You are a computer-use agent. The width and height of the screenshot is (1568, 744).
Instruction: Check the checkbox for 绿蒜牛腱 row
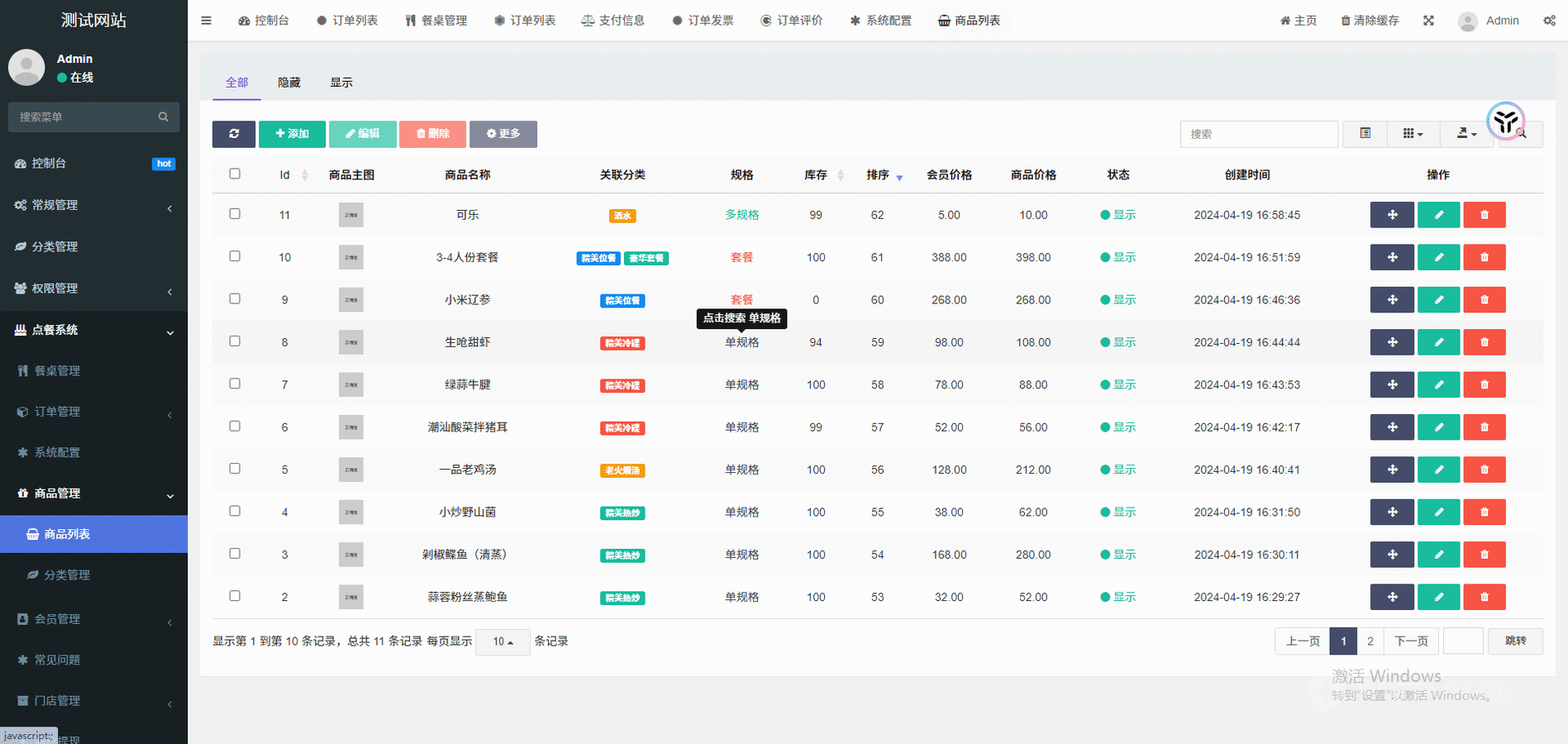(235, 384)
